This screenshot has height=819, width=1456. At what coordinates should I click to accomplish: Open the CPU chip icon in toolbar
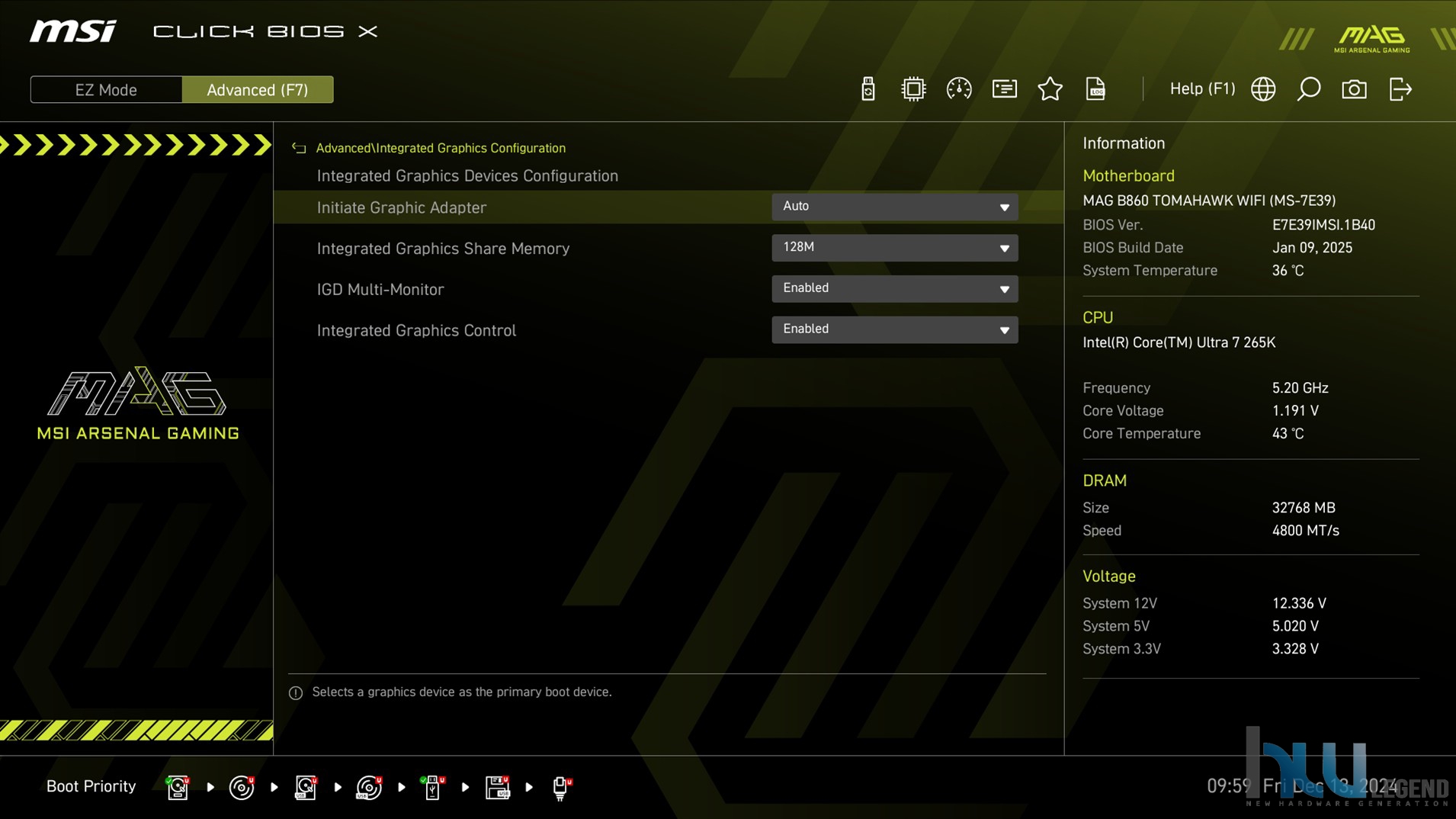(x=912, y=89)
